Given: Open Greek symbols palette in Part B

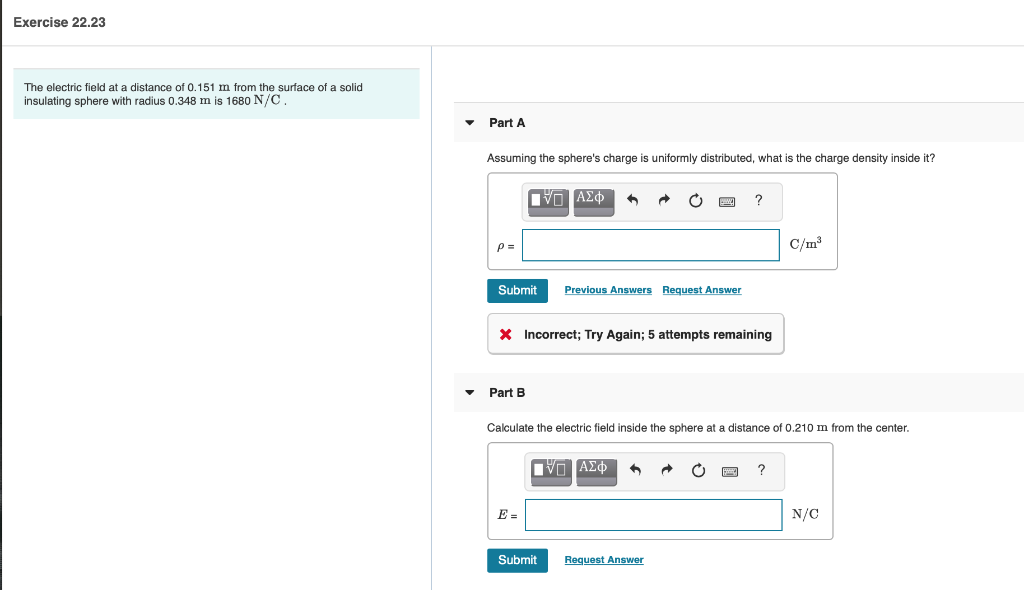Looking at the screenshot, I should (596, 470).
